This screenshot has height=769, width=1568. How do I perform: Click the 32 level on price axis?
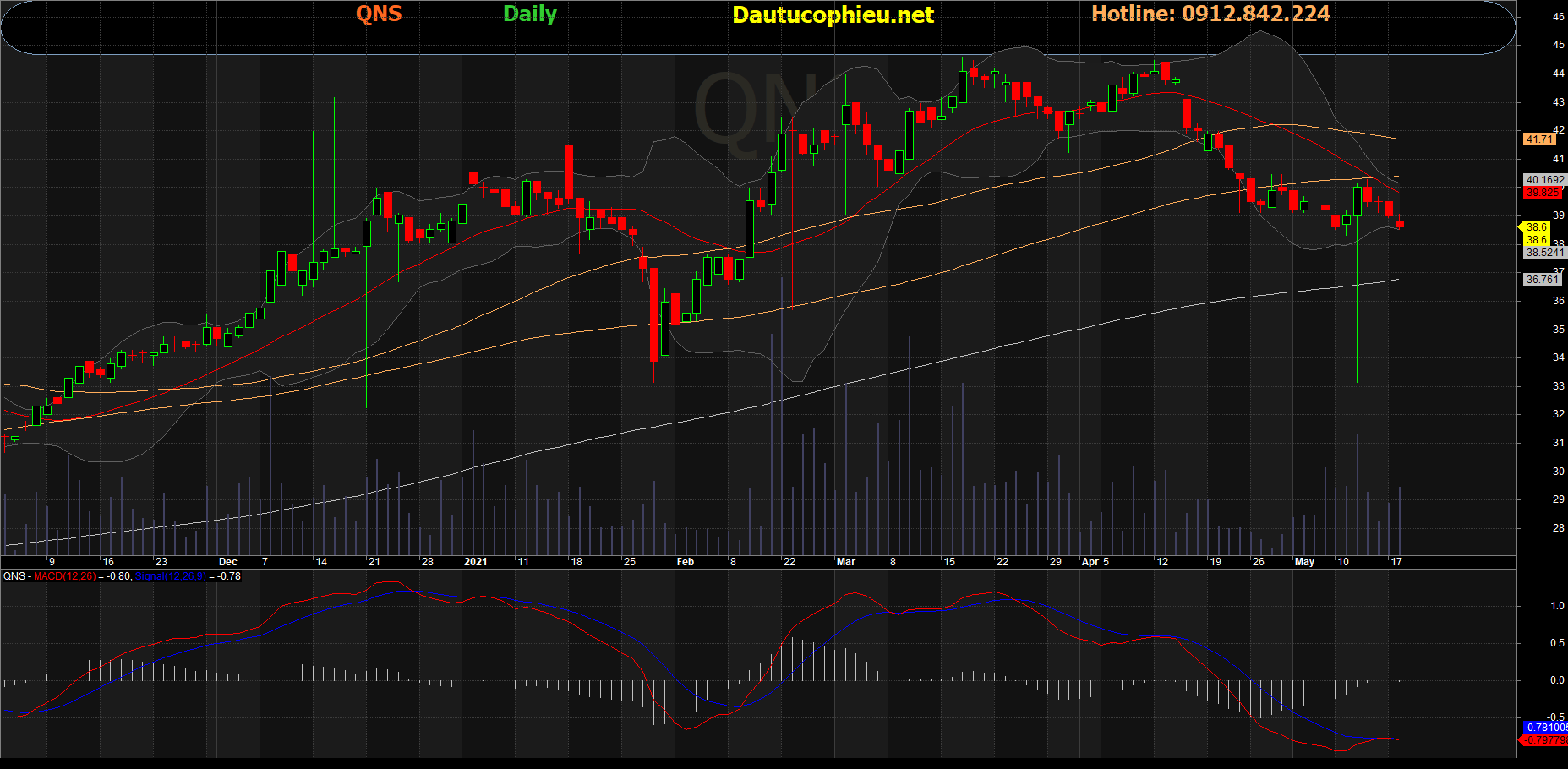(1558, 414)
